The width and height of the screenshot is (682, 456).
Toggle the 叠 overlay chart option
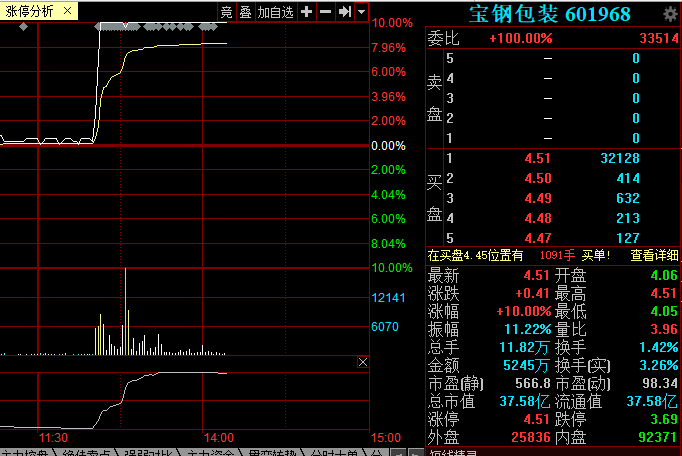tap(245, 12)
